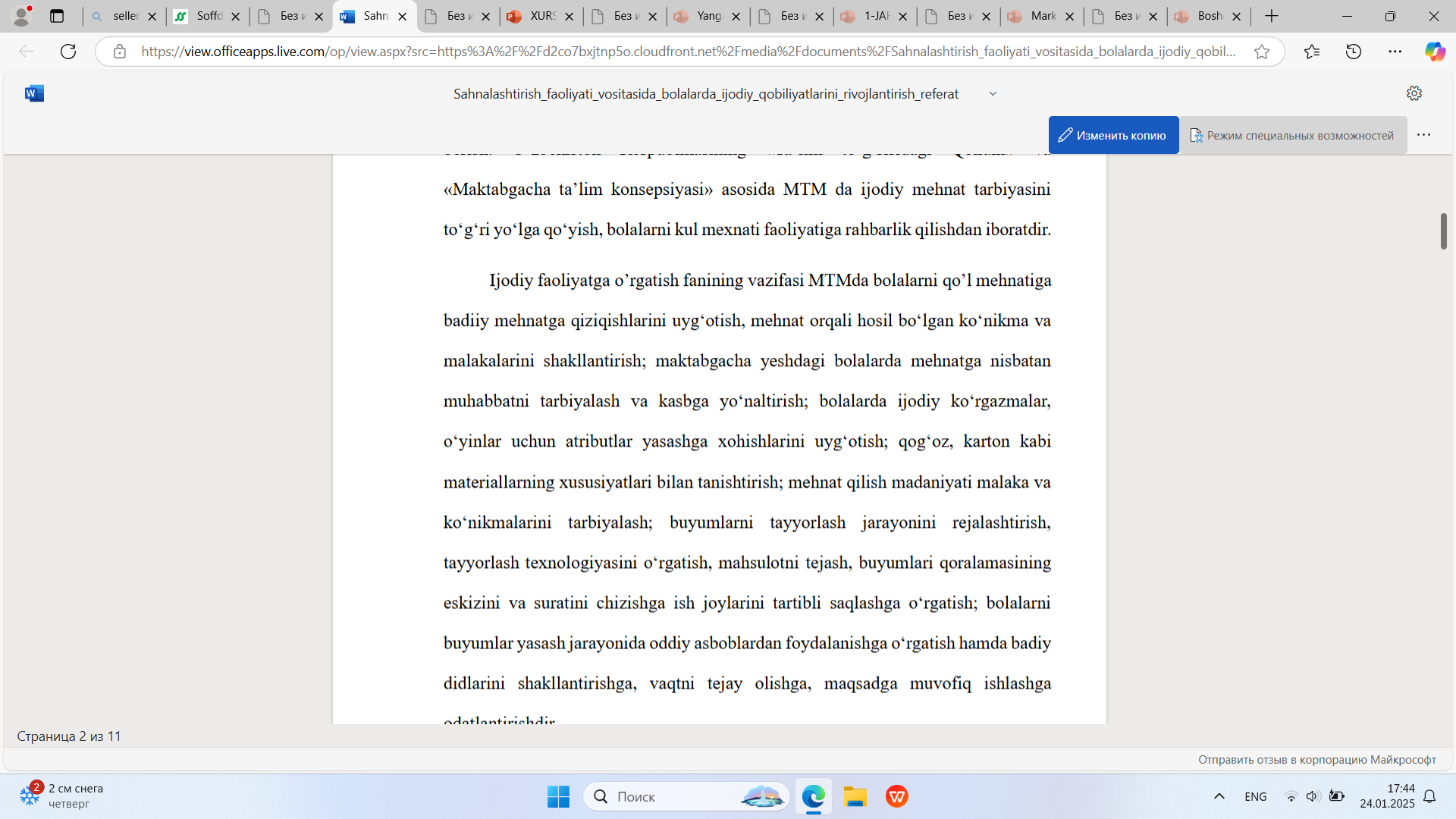Add a new browser tab
The height and width of the screenshot is (819, 1456).
point(1272,16)
